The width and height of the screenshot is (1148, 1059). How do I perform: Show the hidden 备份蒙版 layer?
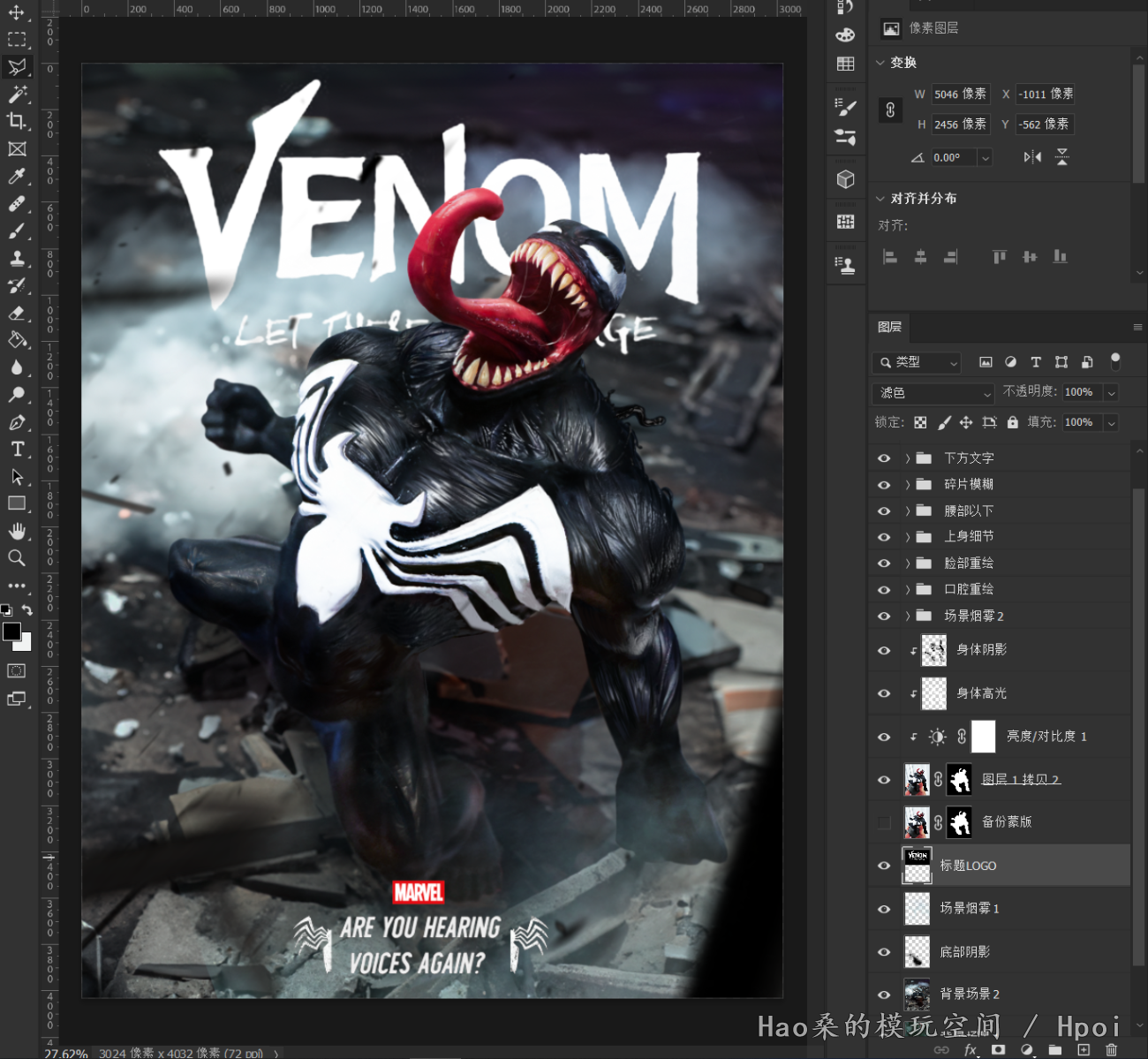click(884, 822)
